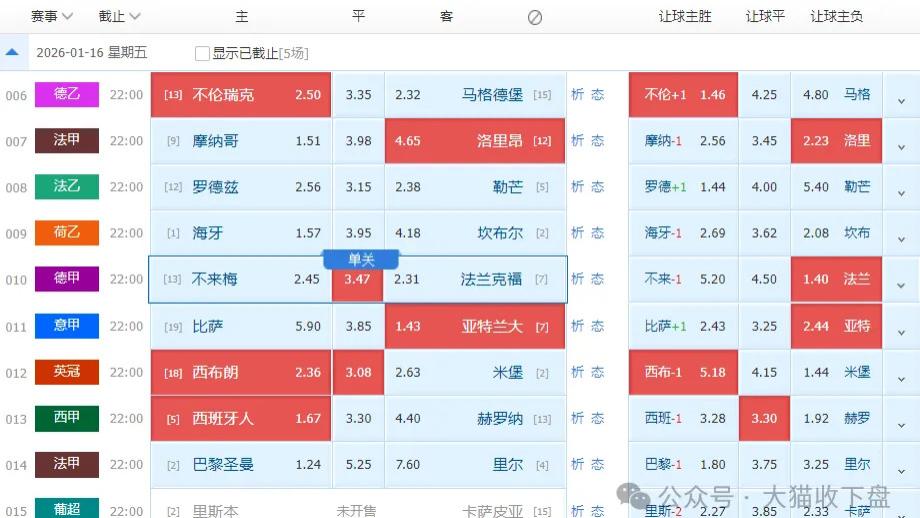
Task: Expand row 009 more options chevron
Action: [x=901, y=239]
